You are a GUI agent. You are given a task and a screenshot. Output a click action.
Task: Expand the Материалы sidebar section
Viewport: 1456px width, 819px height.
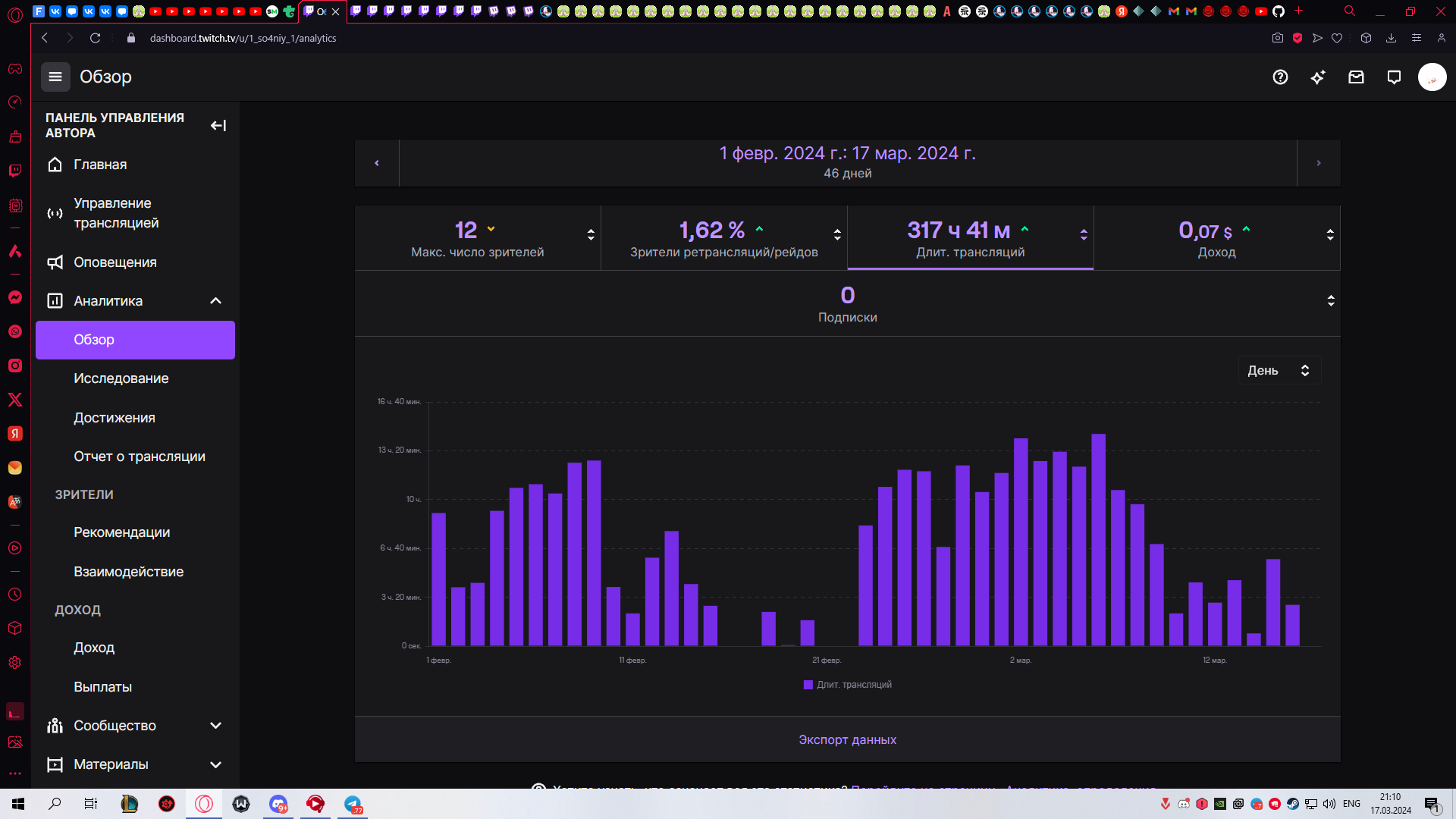tap(215, 764)
